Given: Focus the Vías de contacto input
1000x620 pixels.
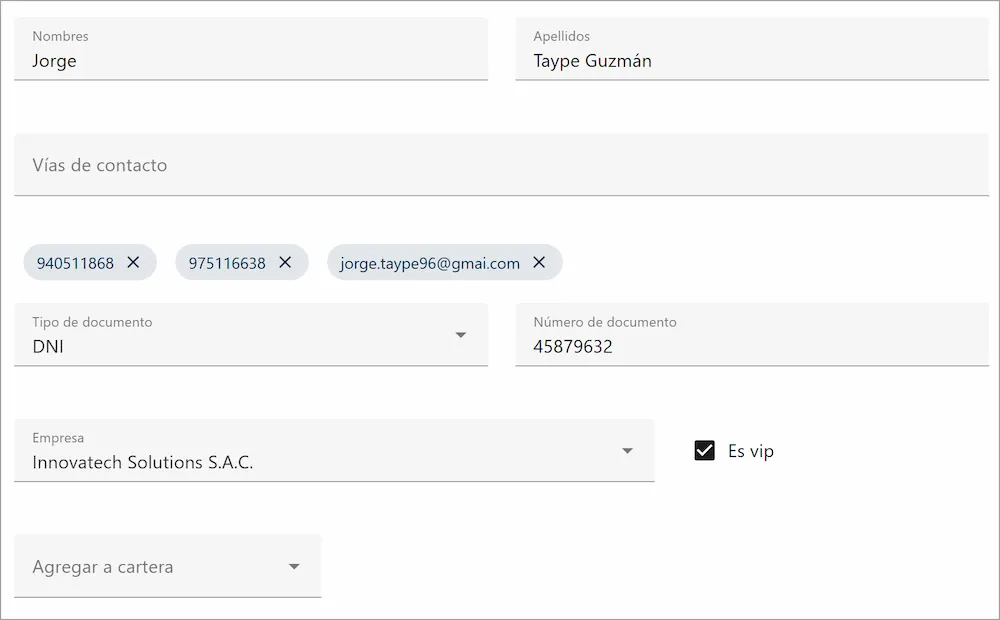Looking at the screenshot, I should coord(500,165).
